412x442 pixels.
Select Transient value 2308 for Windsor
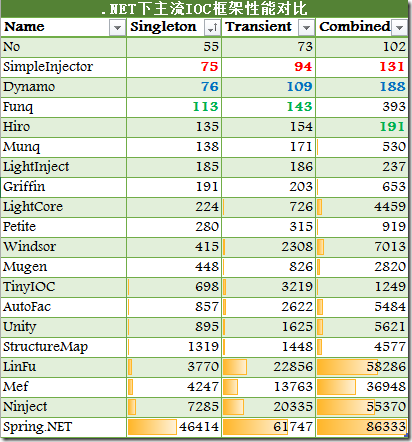(297, 247)
